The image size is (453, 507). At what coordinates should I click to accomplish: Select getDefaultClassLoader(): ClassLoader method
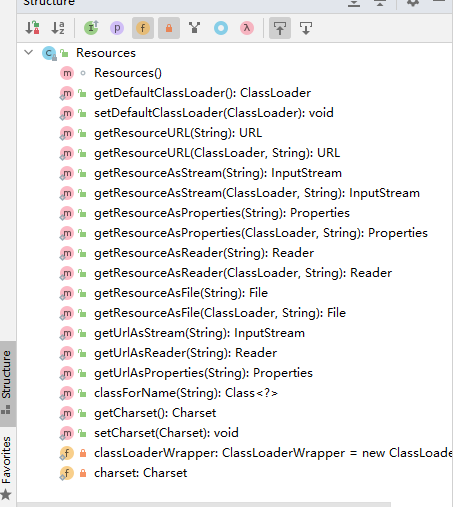[x=202, y=93]
